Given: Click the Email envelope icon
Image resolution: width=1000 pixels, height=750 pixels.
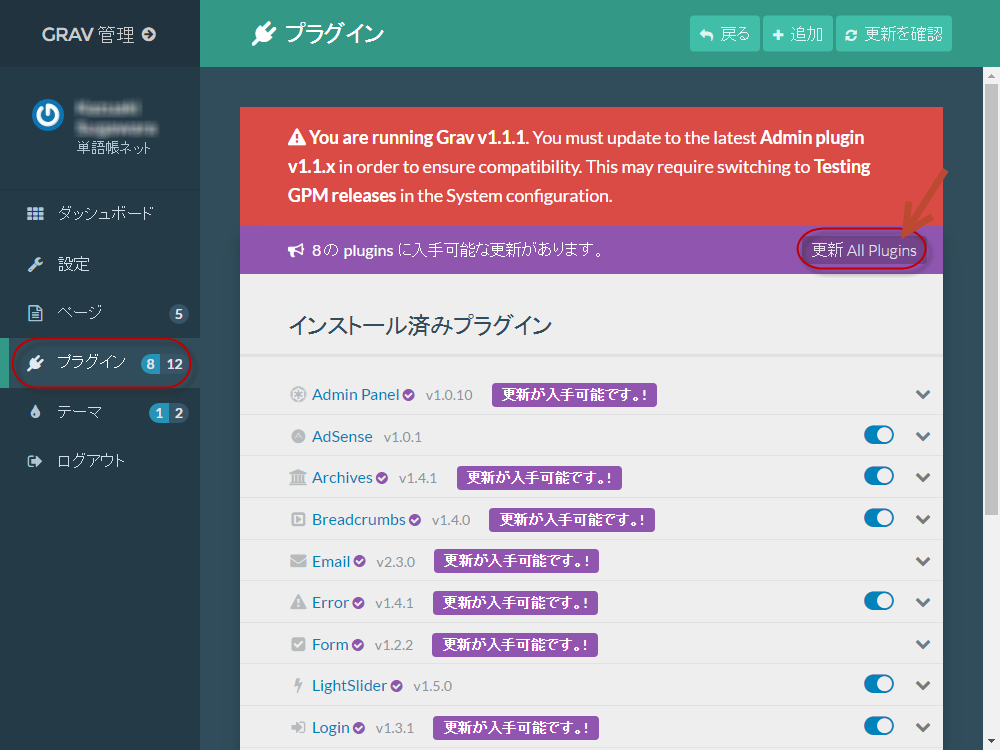Looking at the screenshot, I should (x=298, y=561).
